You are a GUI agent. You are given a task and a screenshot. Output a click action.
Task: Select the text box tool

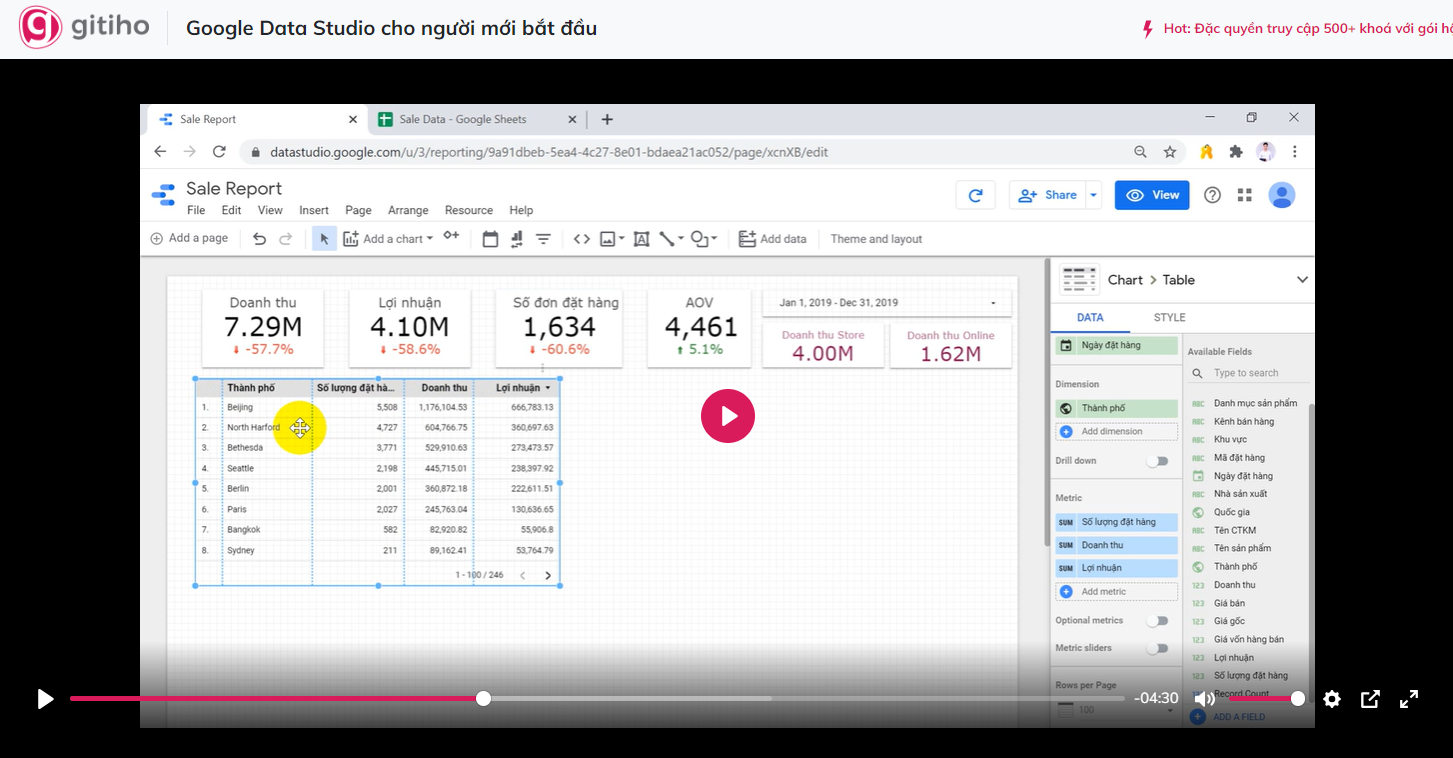point(641,239)
